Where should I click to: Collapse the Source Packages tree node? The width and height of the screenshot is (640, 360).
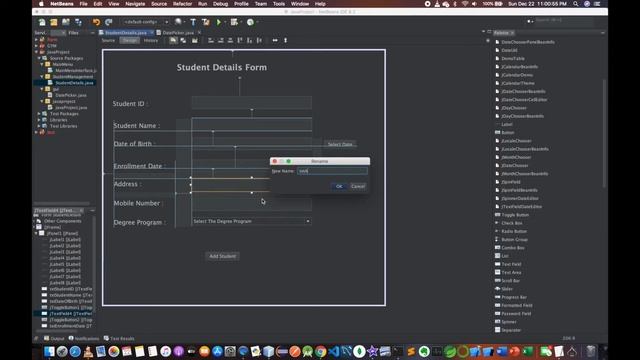coord(39,58)
